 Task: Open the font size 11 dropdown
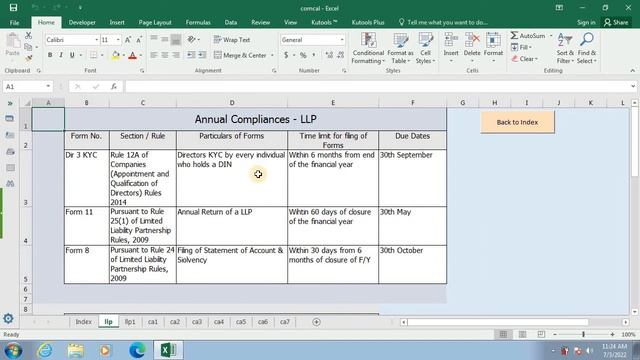(118, 40)
